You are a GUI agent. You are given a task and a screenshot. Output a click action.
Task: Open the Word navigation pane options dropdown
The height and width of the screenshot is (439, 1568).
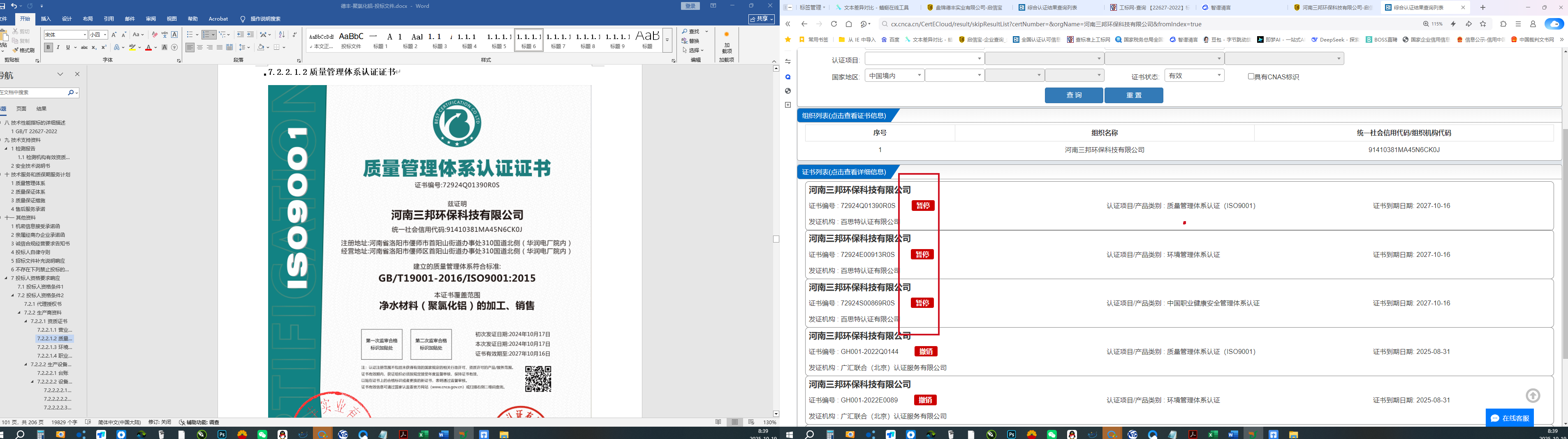tap(60, 74)
